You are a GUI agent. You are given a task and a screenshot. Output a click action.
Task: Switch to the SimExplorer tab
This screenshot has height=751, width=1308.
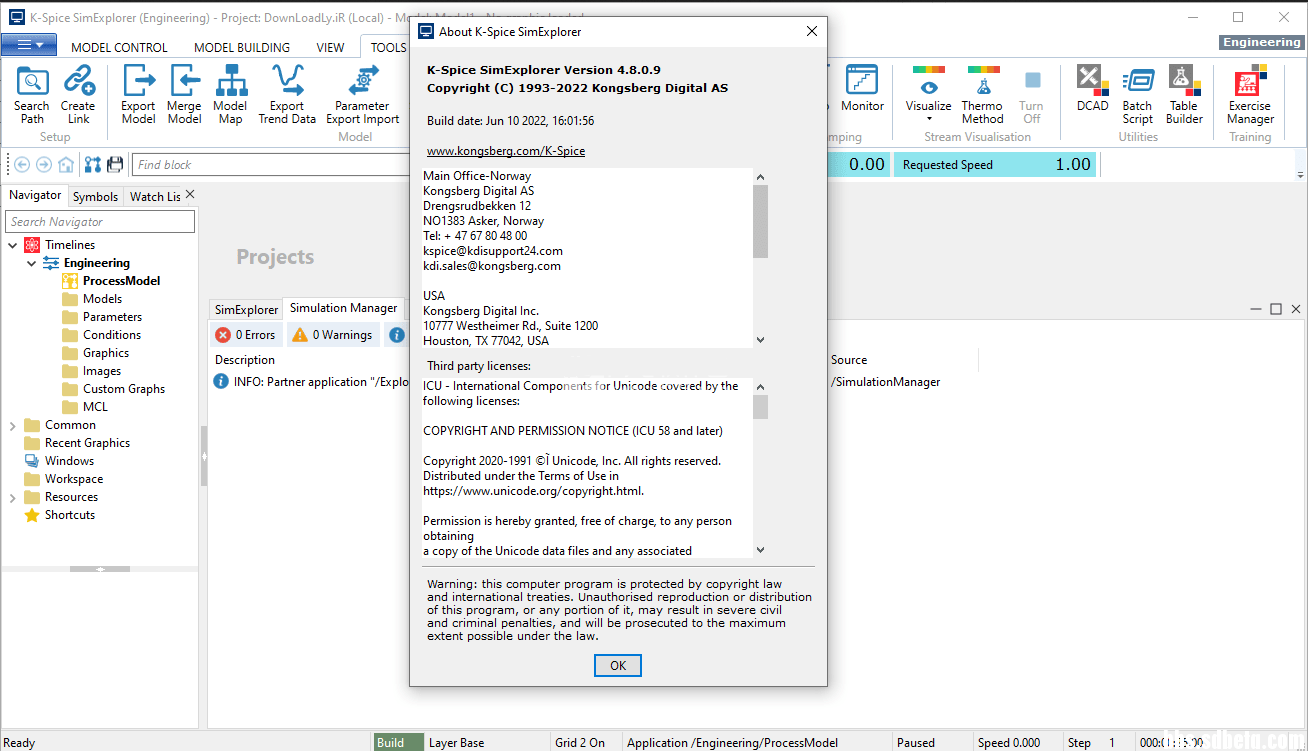[246, 310]
